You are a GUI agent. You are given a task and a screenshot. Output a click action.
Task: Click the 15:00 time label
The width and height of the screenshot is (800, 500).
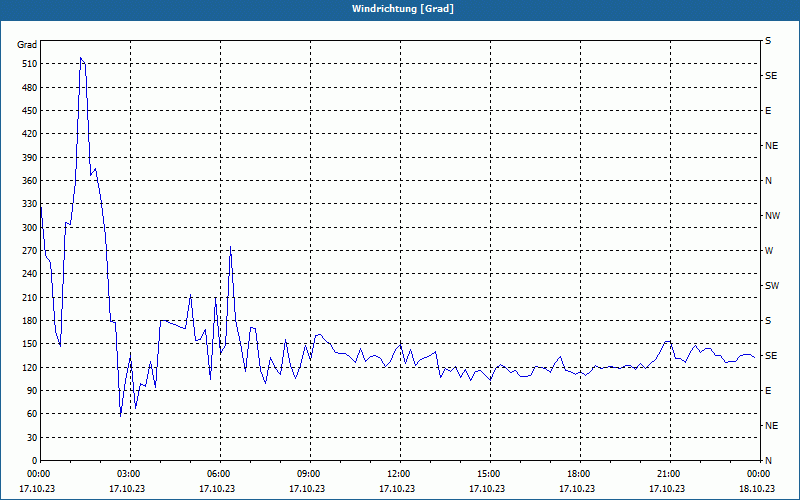488,474
